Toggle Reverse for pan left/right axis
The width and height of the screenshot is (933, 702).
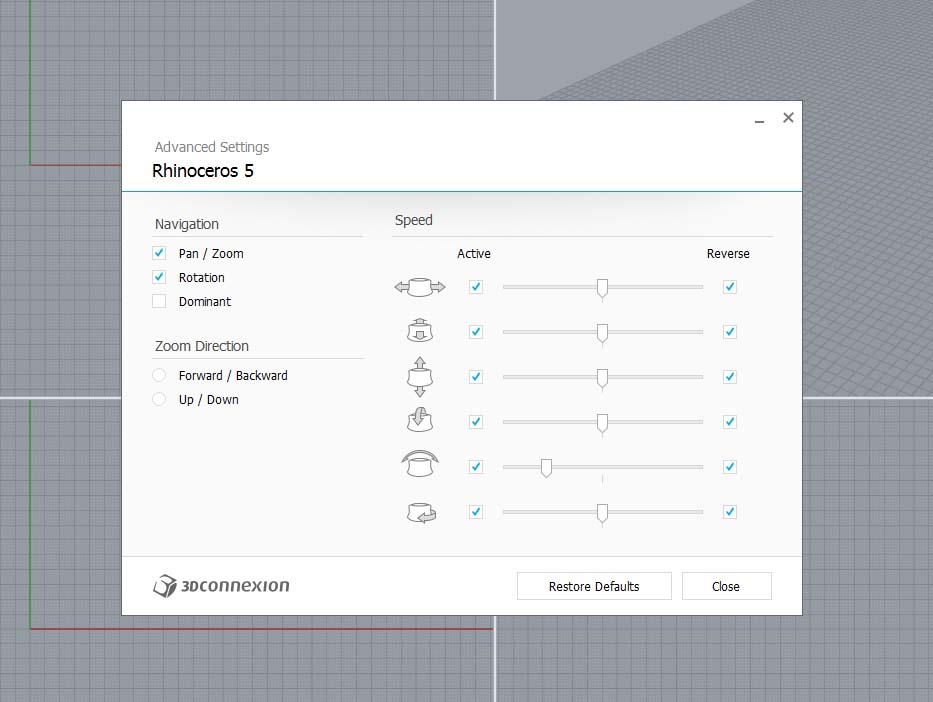[x=730, y=287]
